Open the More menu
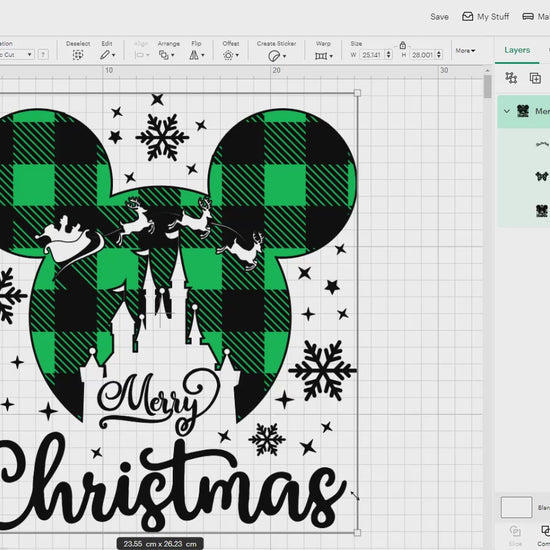Screen dimensions: 550x550 pyautogui.click(x=465, y=51)
